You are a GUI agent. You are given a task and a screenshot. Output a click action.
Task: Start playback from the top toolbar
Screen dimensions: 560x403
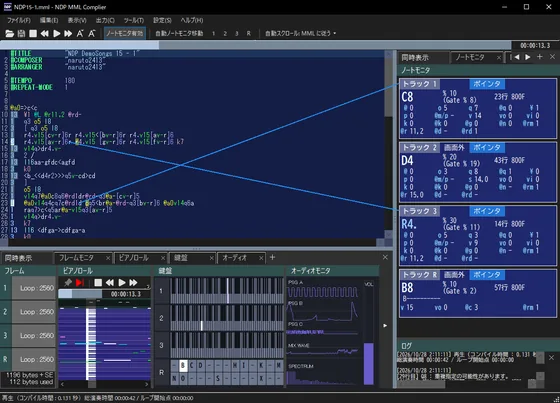[56, 34]
